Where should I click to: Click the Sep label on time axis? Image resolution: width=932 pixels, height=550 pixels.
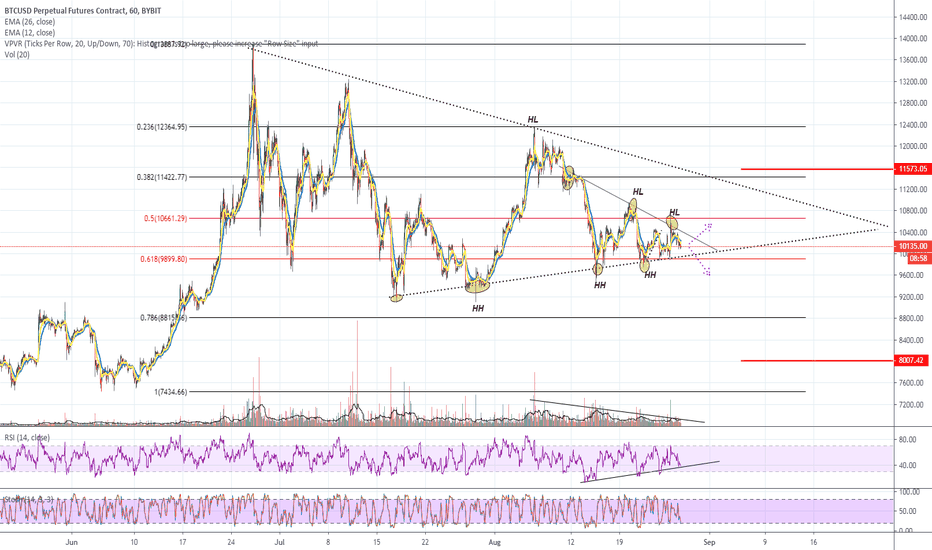(x=708, y=542)
